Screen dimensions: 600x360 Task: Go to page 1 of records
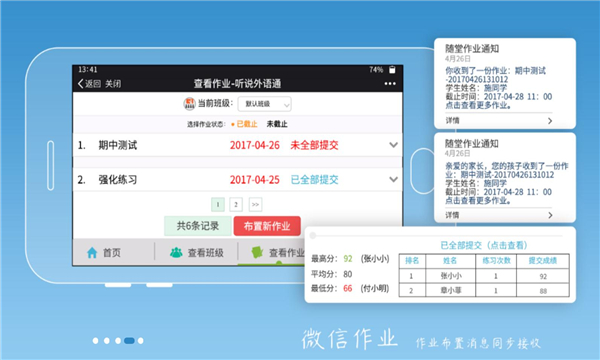tap(218, 205)
